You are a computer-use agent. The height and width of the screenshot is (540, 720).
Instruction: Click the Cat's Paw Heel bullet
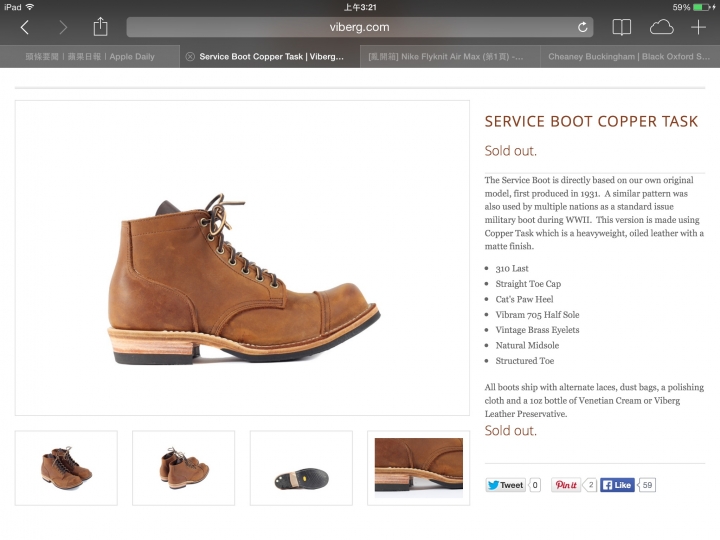tap(524, 299)
